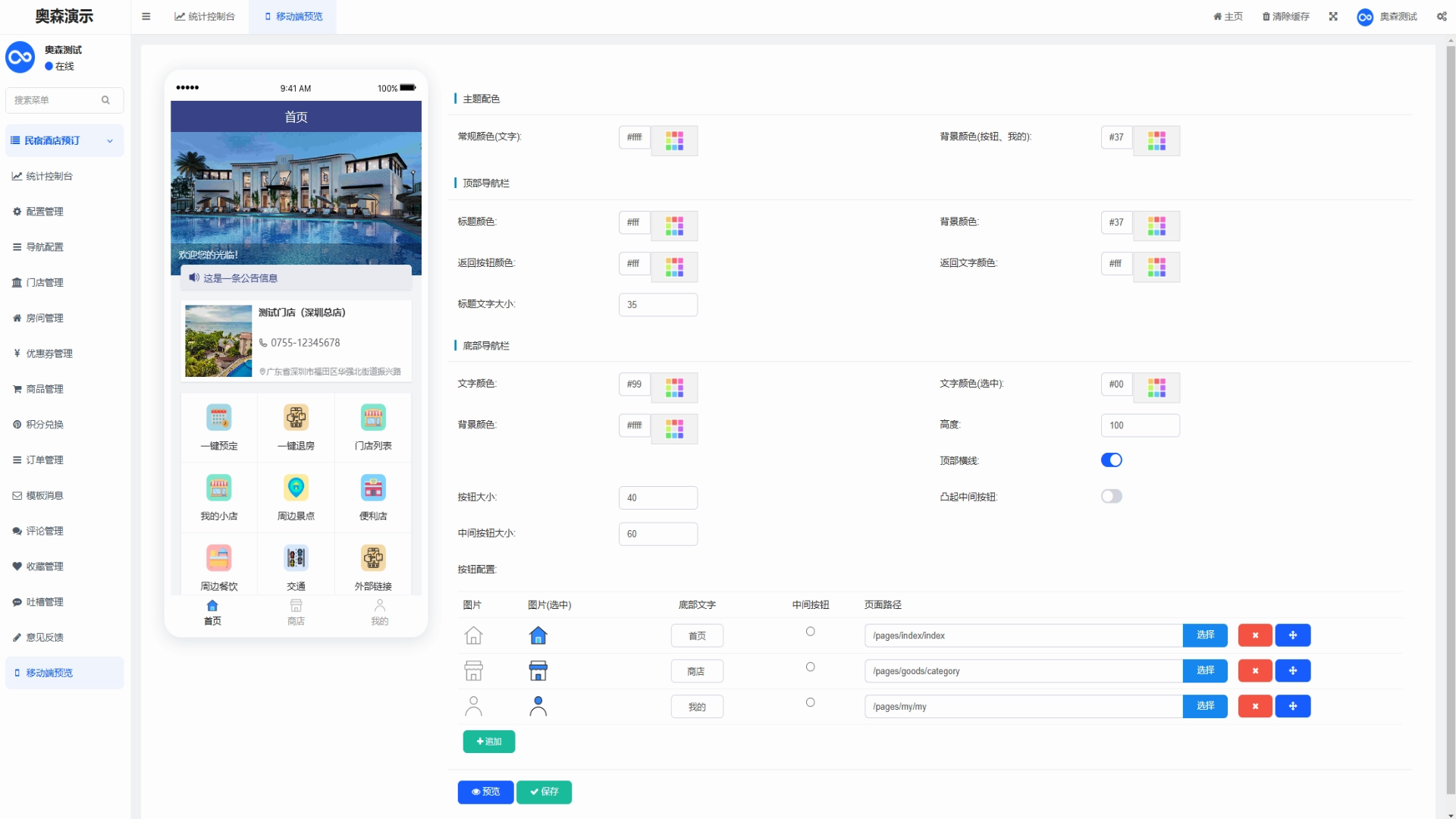Click the fullscreen expand icon in header

1333,16
